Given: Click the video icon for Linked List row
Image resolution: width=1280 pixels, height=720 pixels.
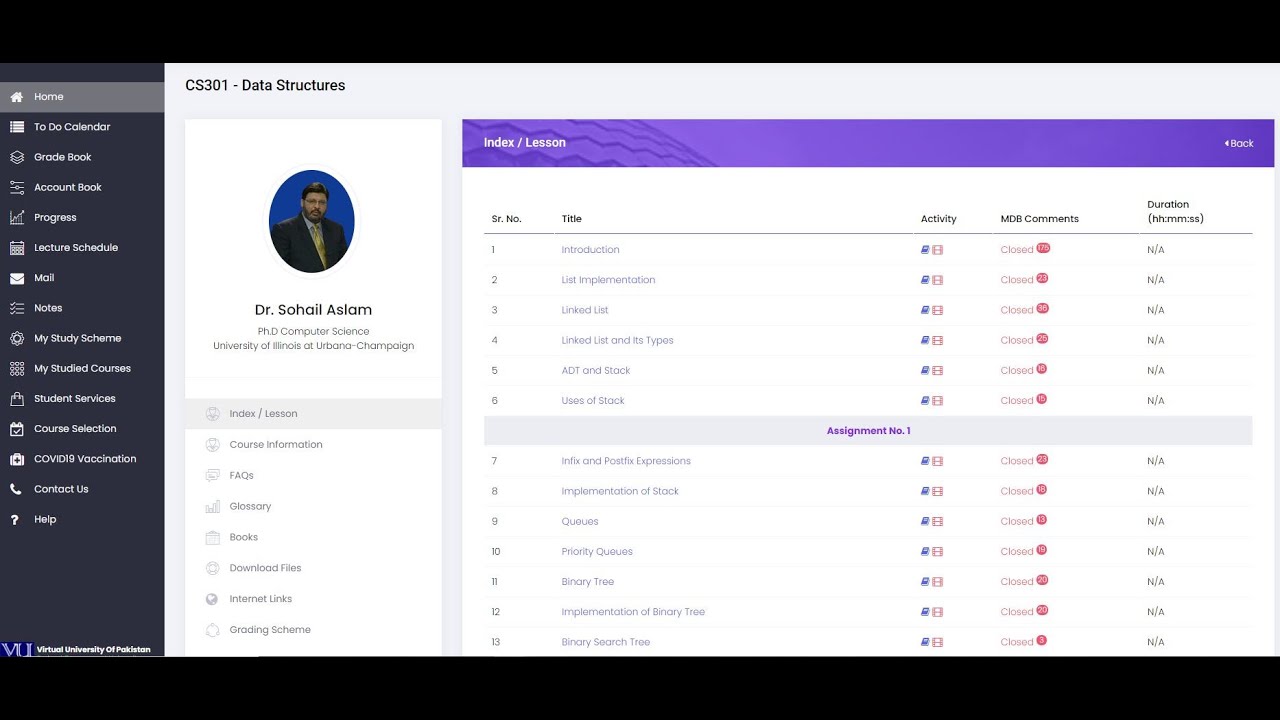Looking at the screenshot, I should point(938,310).
